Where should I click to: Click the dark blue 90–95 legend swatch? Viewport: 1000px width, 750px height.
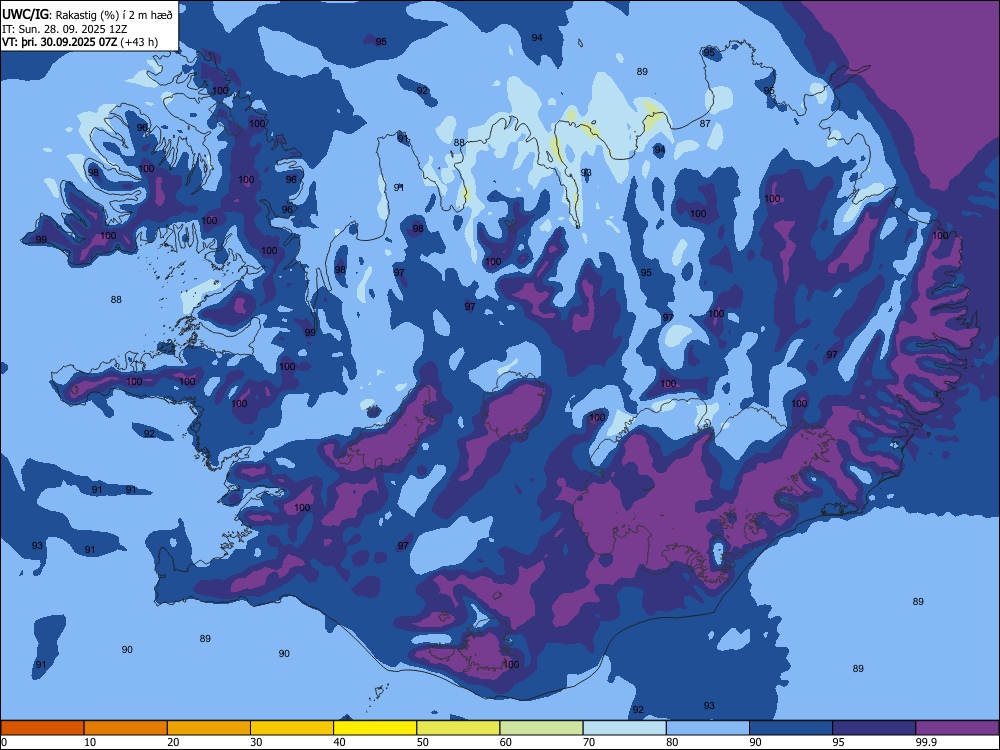click(x=791, y=728)
